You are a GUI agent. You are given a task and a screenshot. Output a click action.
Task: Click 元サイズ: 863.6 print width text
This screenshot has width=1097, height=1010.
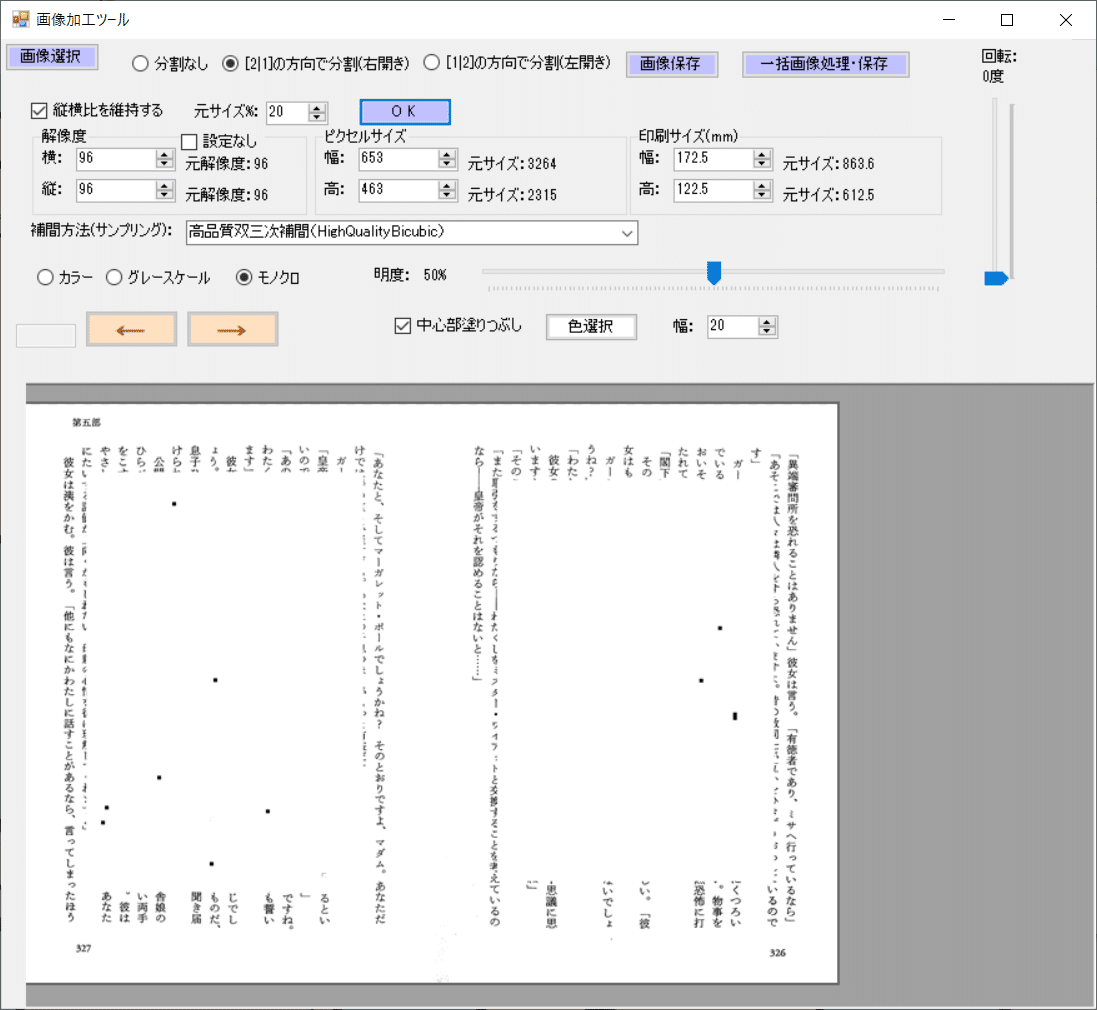click(828, 164)
